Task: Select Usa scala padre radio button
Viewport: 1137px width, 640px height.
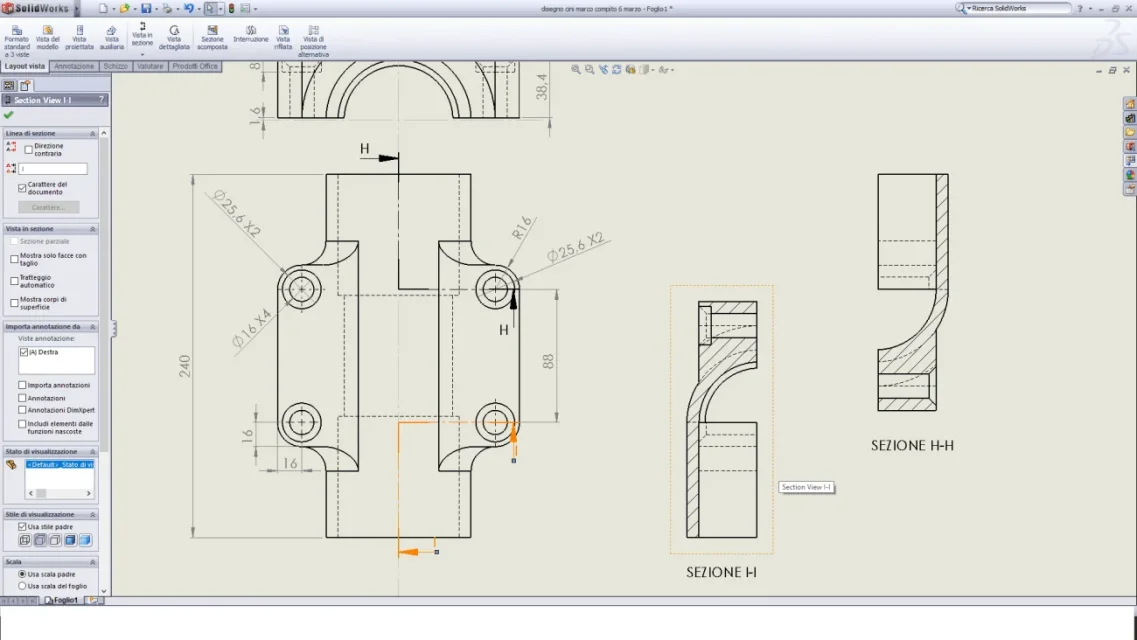Action: (x=22, y=574)
